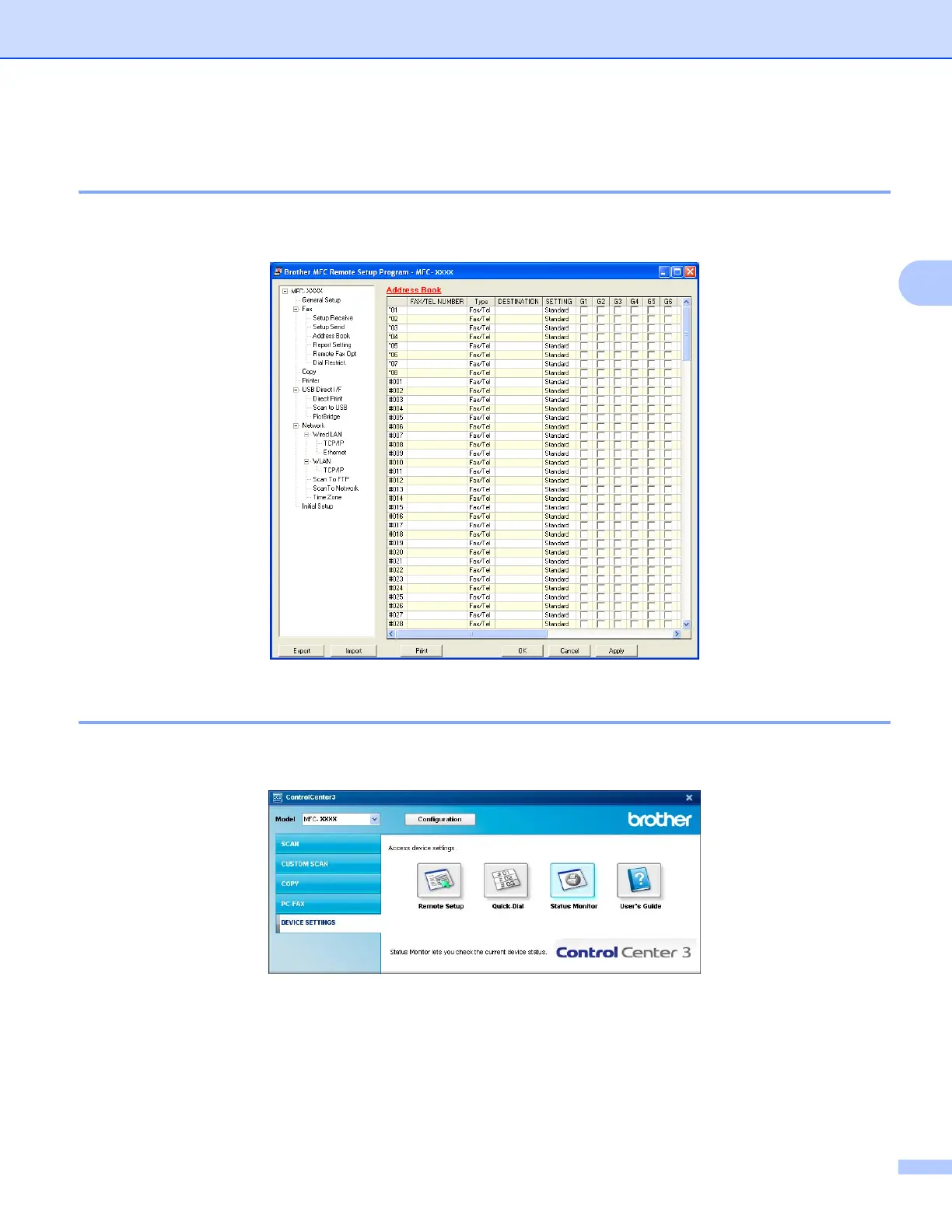952x1232 pixels.
Task: Click the Remote Setup Program title bar icon
Action: pyautogui.click(x=278, y=272)
